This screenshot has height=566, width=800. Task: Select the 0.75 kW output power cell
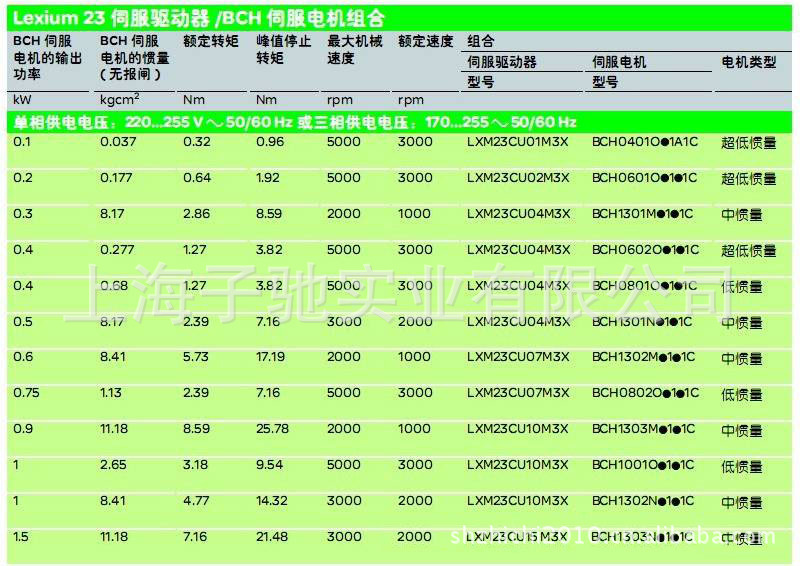click(27, 394)
